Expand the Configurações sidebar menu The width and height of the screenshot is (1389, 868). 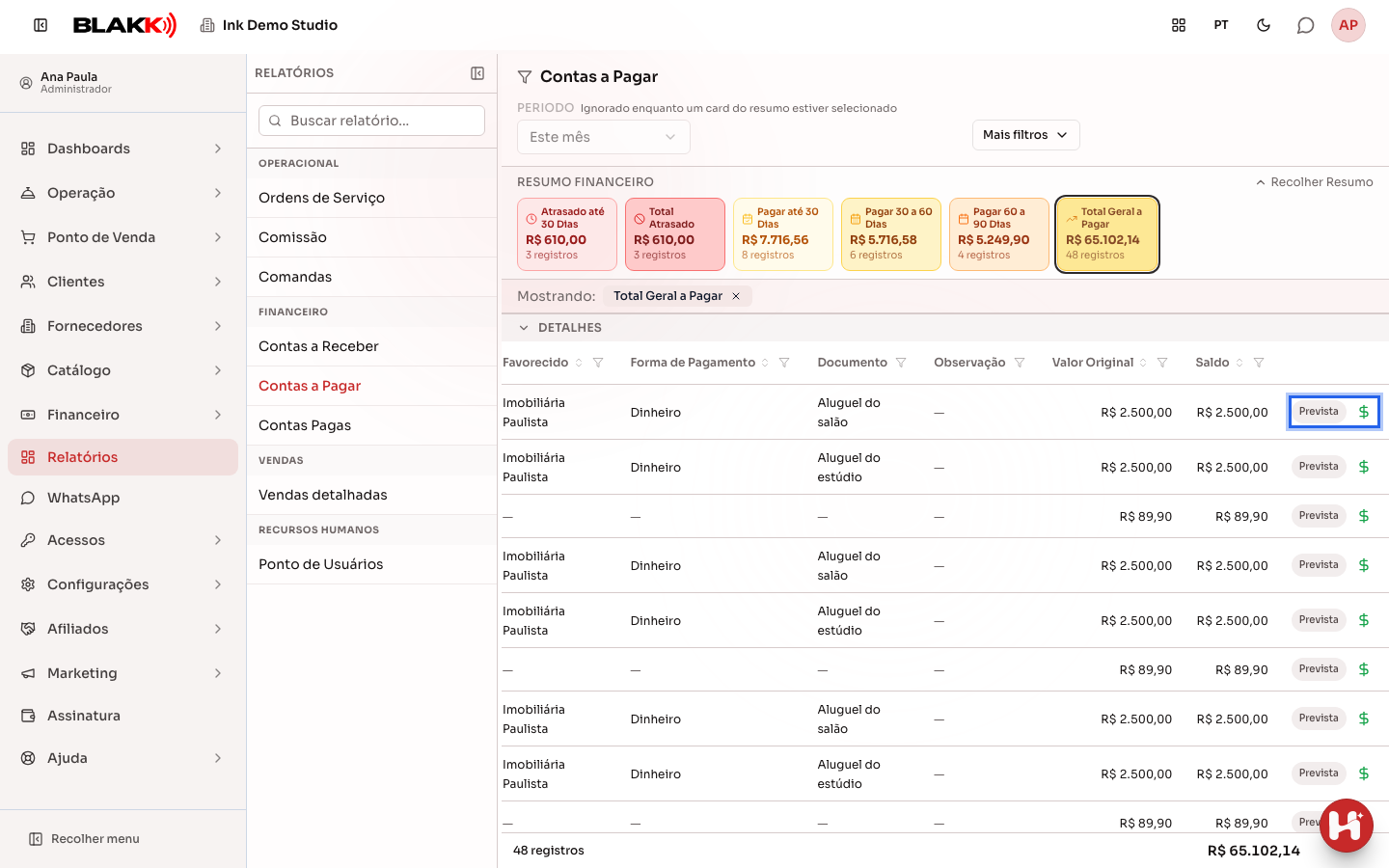[x=123, y=584]
